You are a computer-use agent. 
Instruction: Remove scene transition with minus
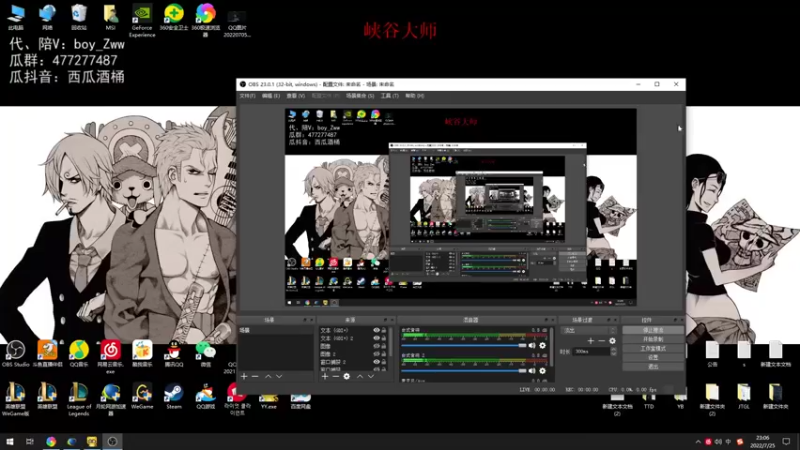pyautogui.click(x=602, y=341)
